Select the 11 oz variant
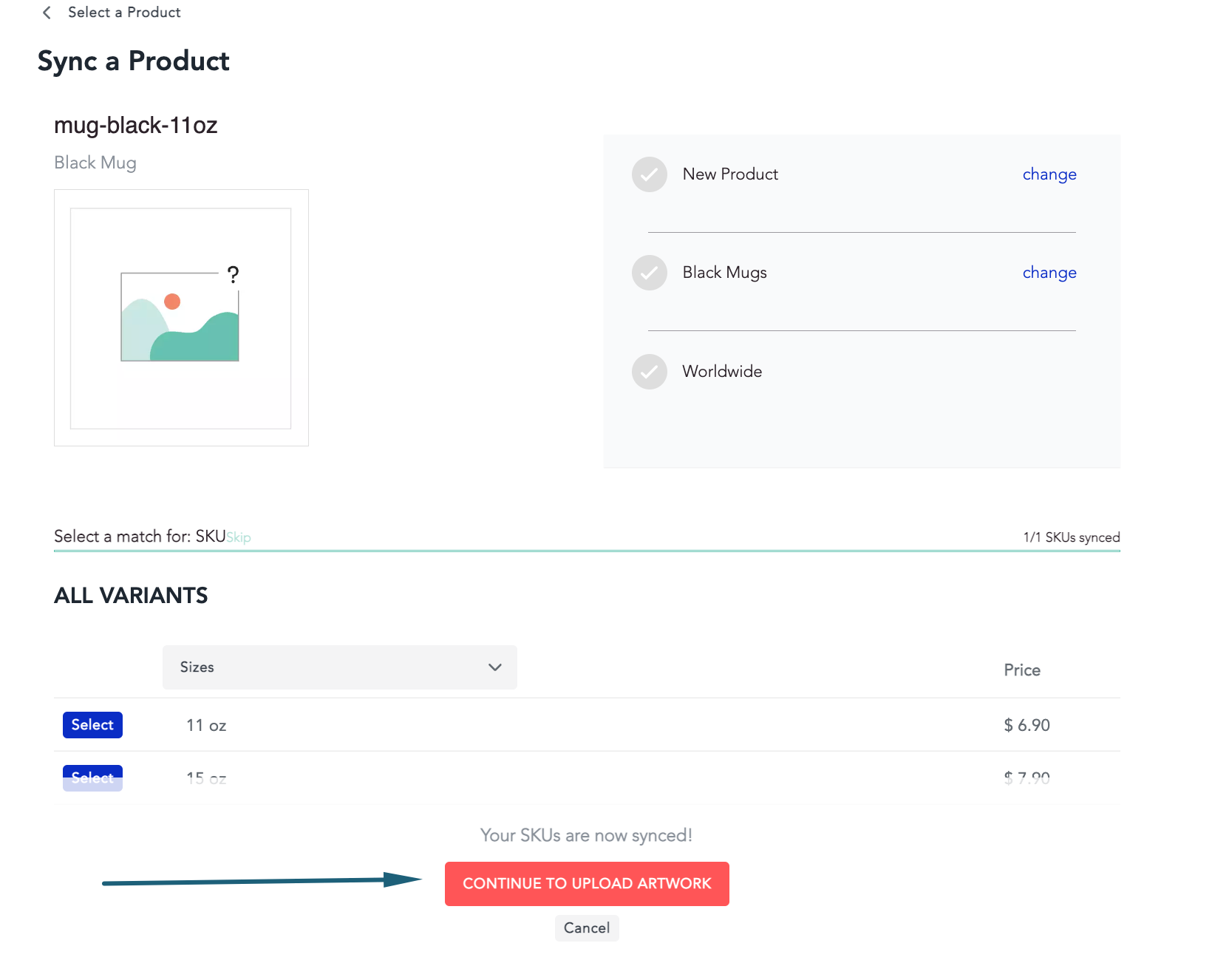 coord(92,725)
